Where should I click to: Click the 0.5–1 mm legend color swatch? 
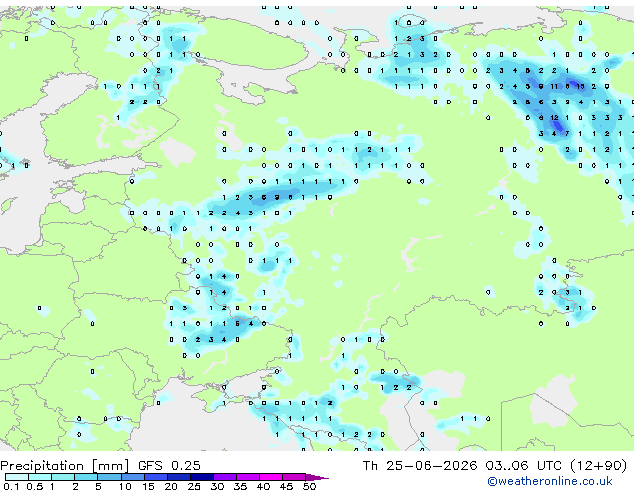[40, 477]
